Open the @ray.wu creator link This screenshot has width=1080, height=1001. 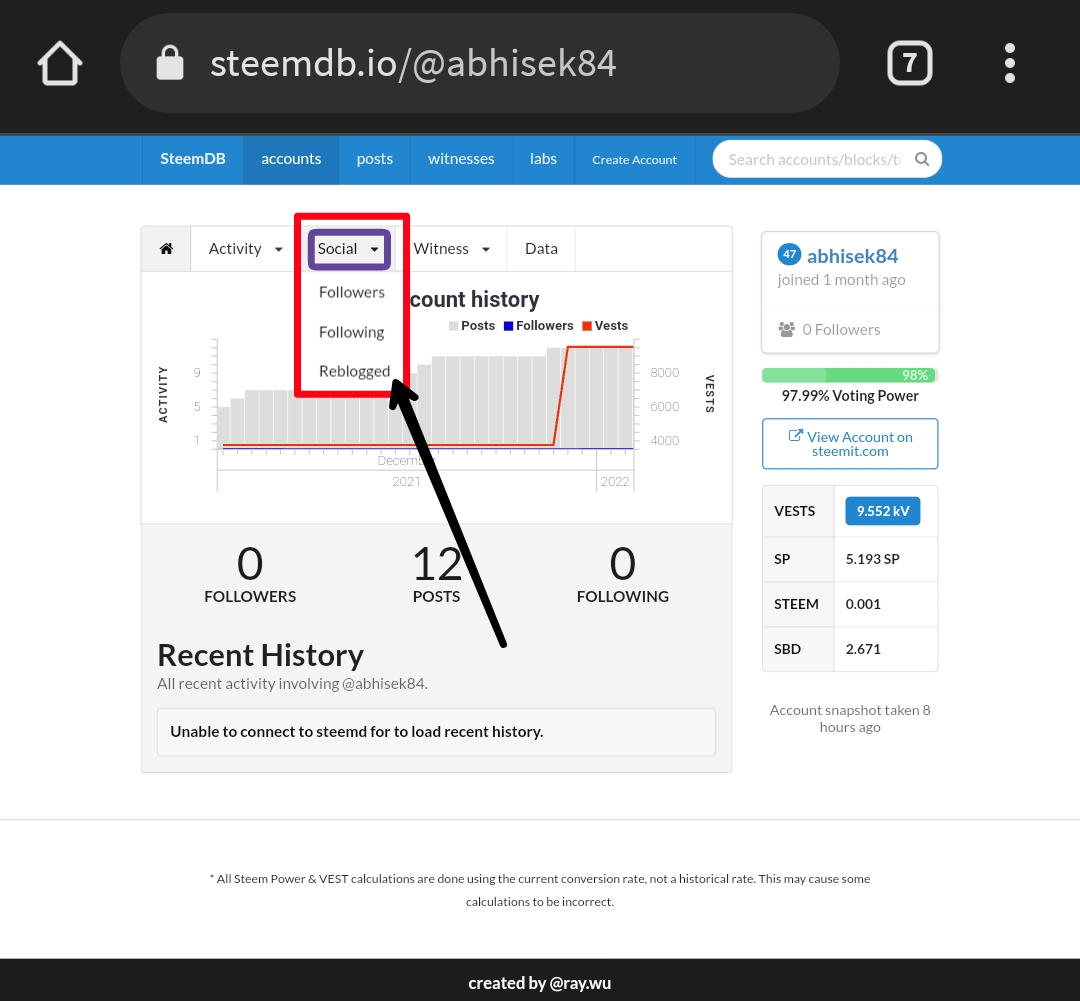580,983
